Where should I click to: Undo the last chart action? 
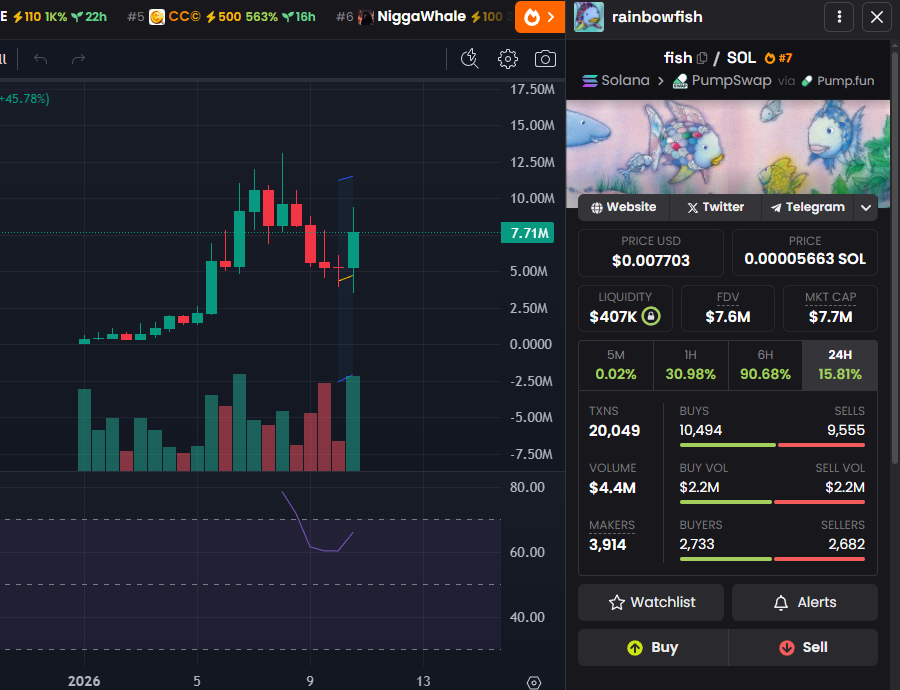tap(40, 59)
